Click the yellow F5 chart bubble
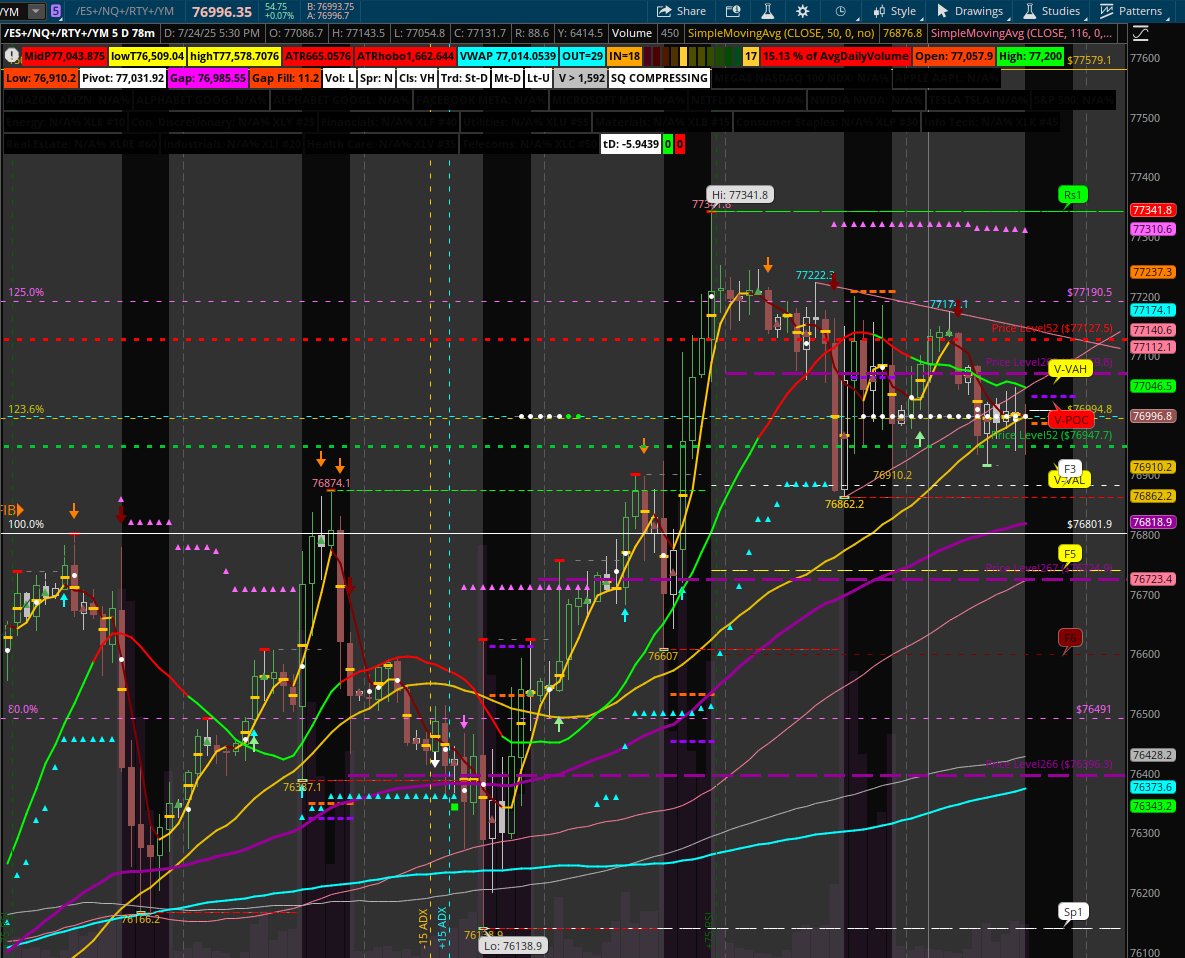Image resolution: width=1185 pixels, height=958 pixels. pyautogui.click(x=1069, y=554)
